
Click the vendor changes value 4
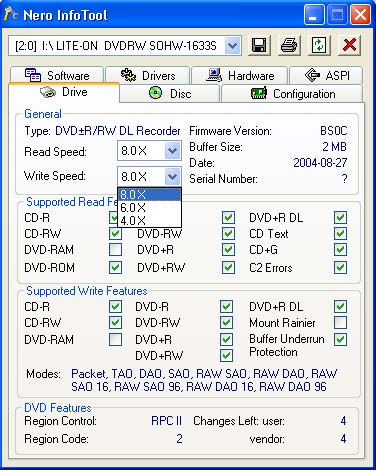pyautogui.click(x=343, y=439)
